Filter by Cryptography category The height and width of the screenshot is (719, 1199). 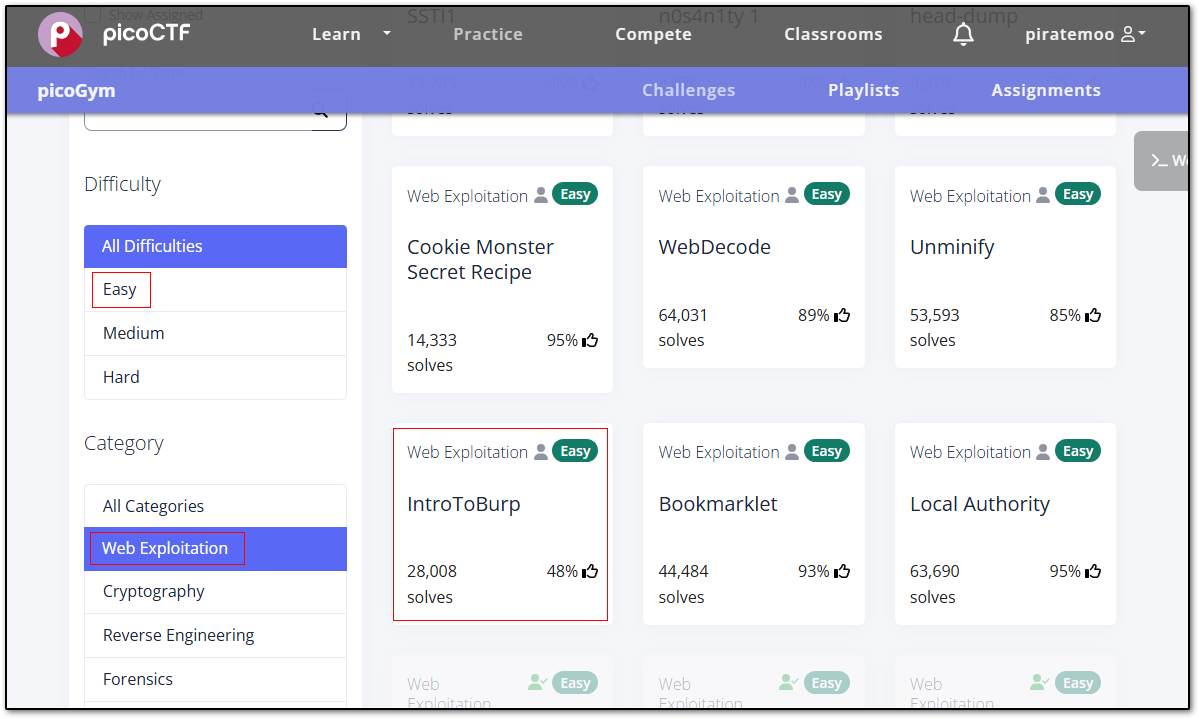pos(216,592)
